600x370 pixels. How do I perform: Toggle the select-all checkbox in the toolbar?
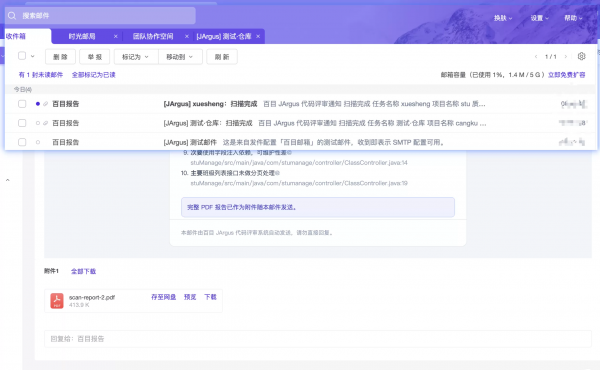[22, 56]
